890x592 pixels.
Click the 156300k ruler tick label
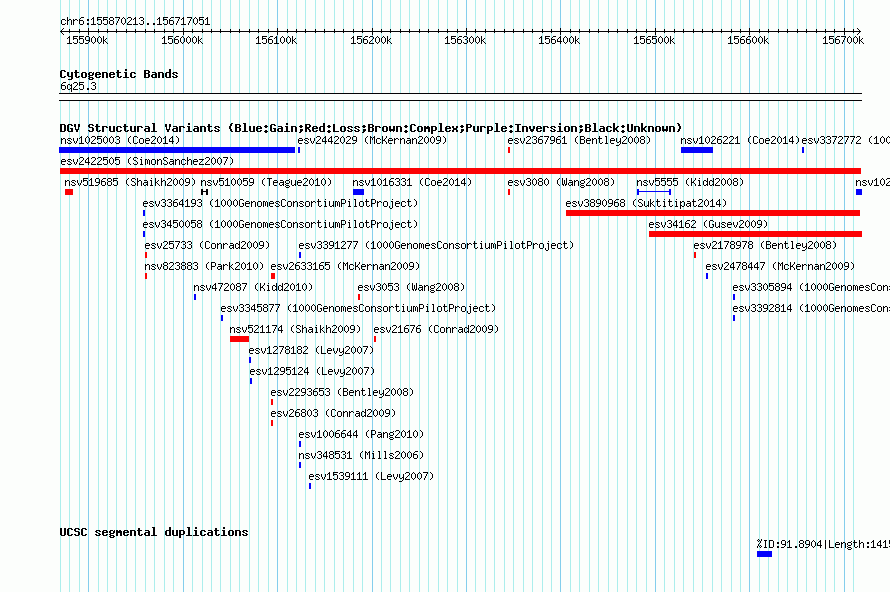coord(465,40)
